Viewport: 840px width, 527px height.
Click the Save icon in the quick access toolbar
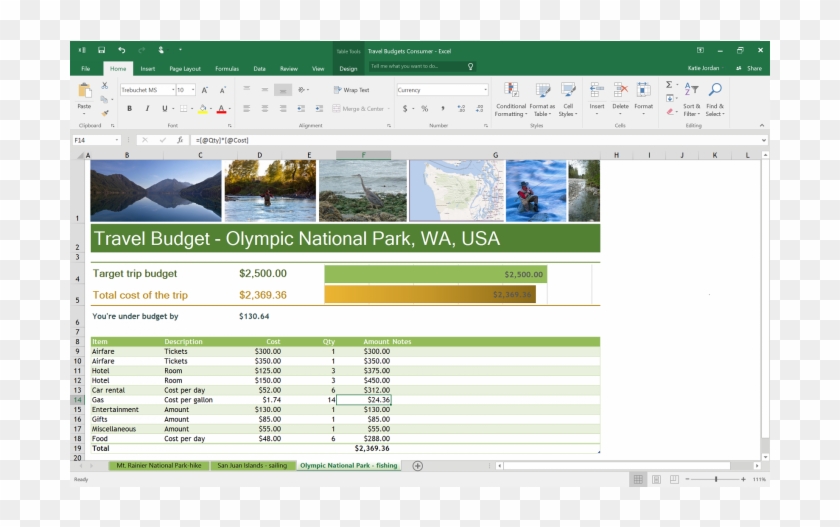pos(101,50)
